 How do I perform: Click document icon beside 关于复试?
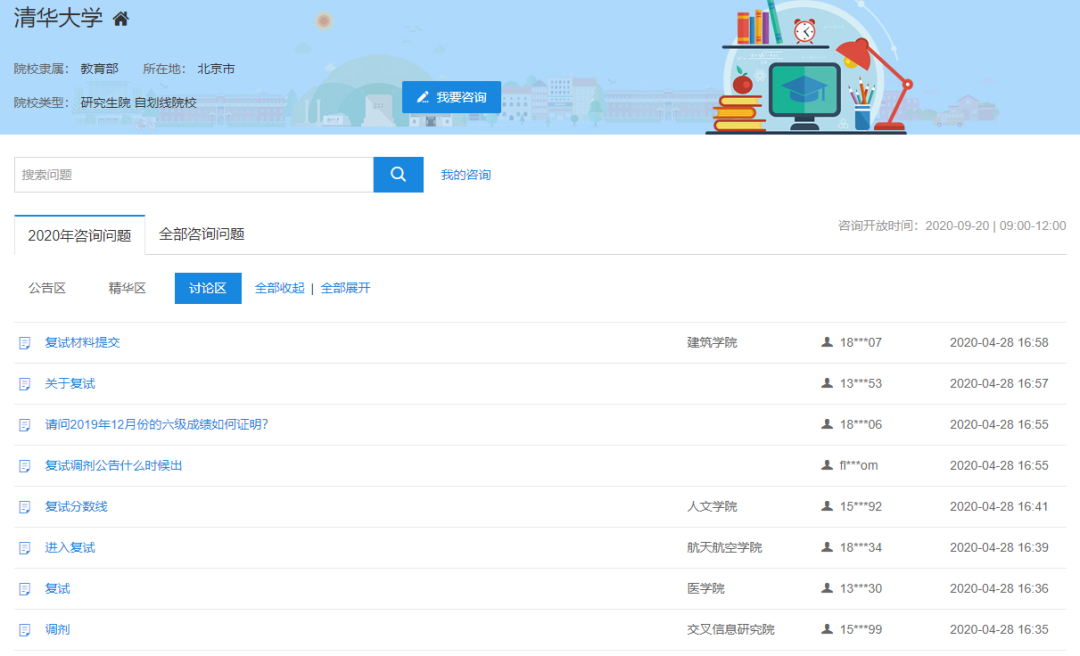point(25,384)
